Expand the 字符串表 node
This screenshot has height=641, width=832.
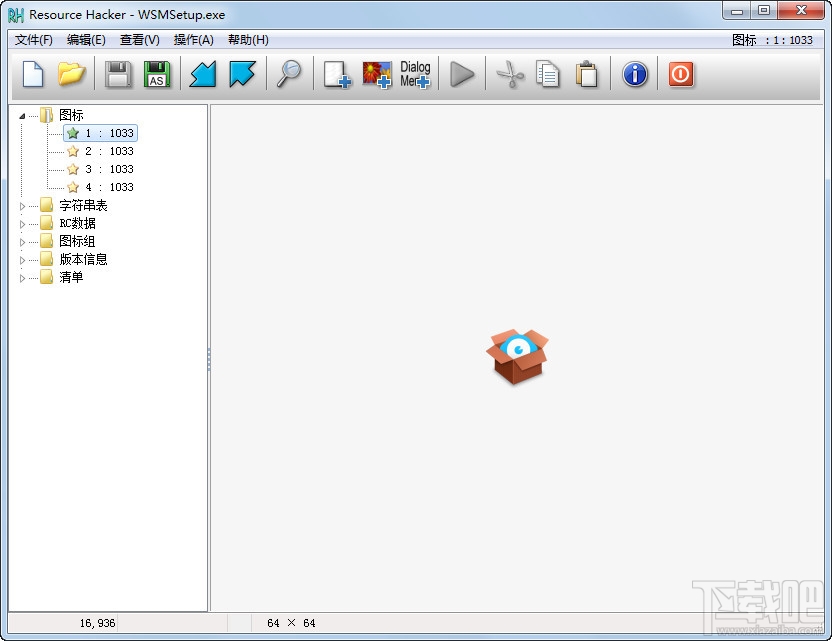pyautogui.click(x=23, y=205)
